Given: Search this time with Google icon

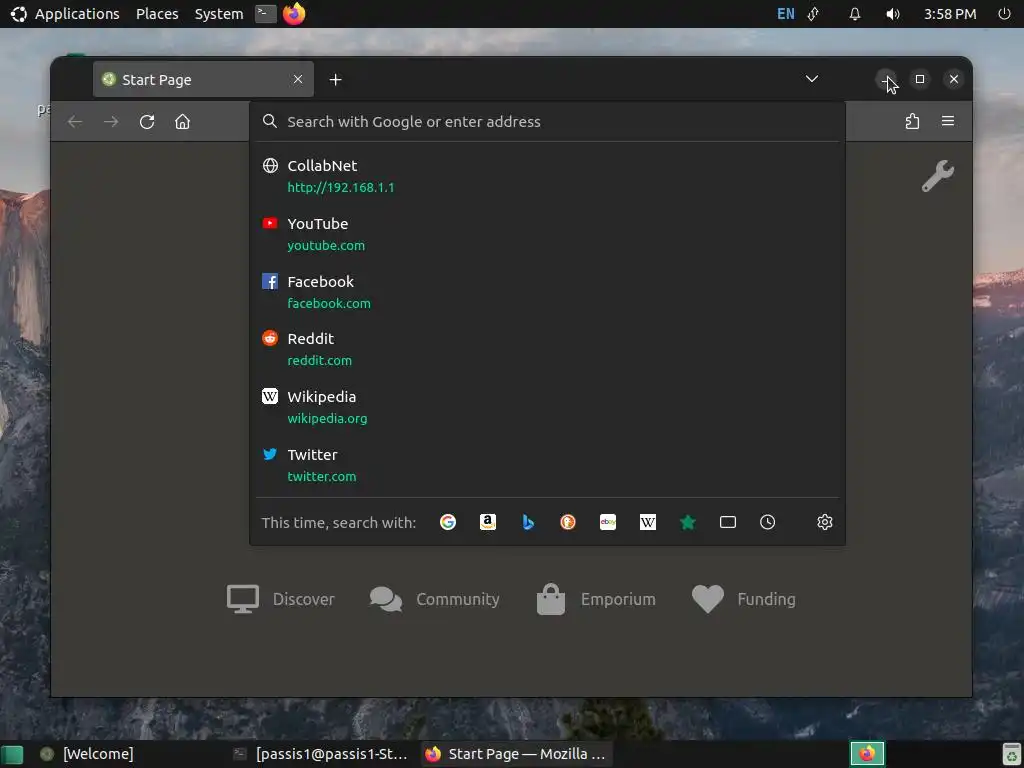Looking at the screenshot, I should [448, 522].
